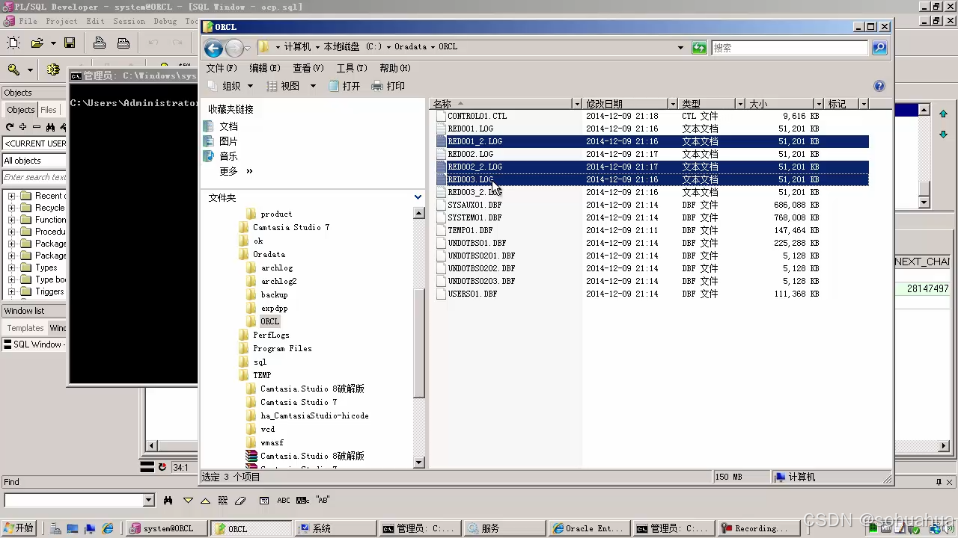Expand the Recent objects tree node
958x538 pixels.
tap(11, 196)
